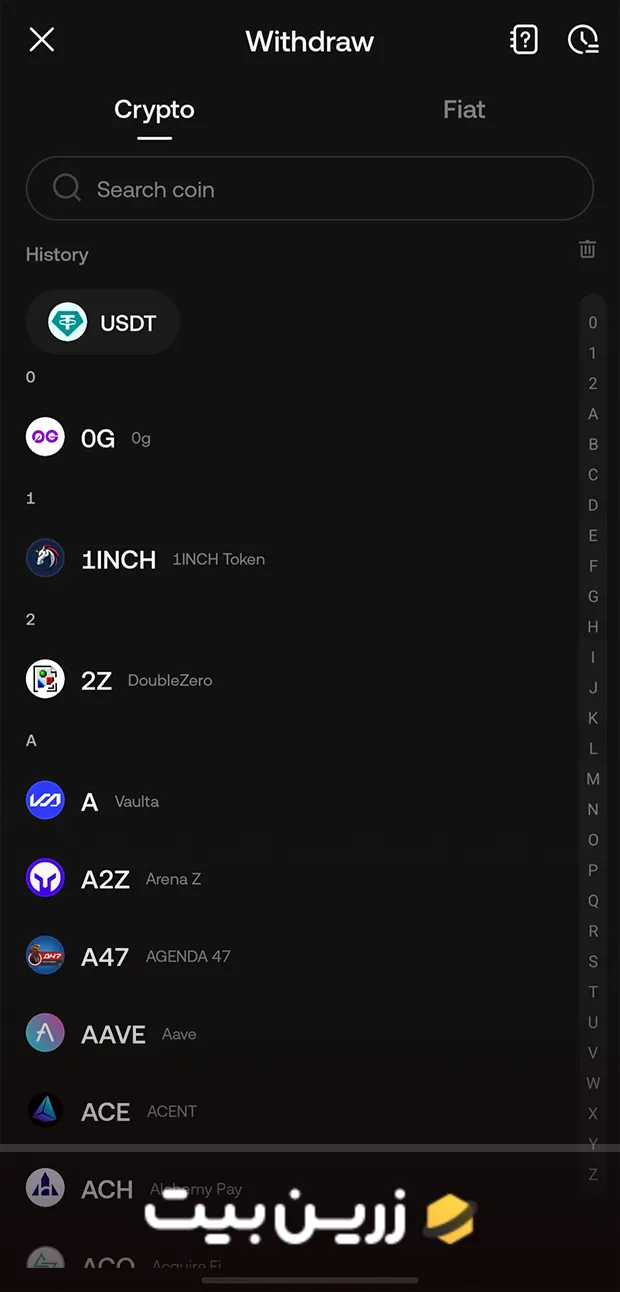Open withdrawal history clock icon

click(x=583, y=40)
